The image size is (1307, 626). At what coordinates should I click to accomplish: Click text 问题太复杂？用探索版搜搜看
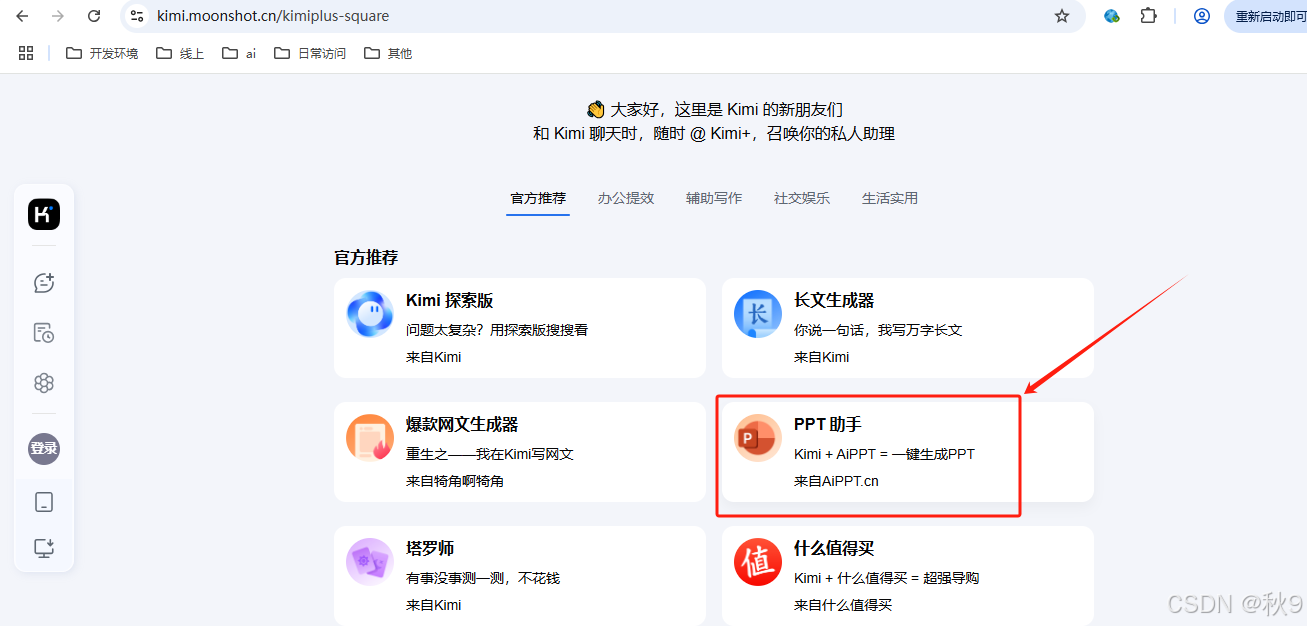(497, 330)
